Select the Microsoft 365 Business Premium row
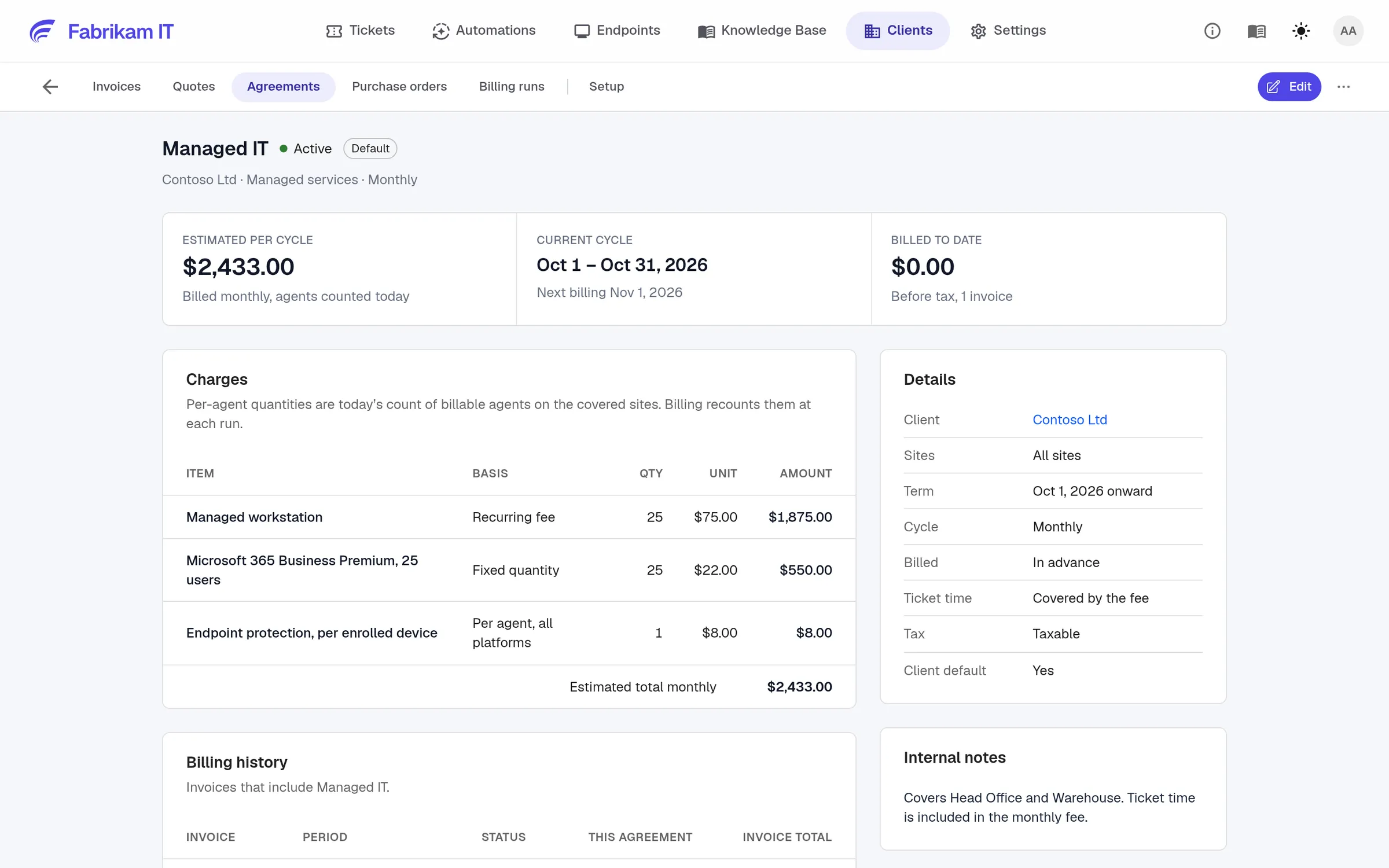 click(509, 570)
